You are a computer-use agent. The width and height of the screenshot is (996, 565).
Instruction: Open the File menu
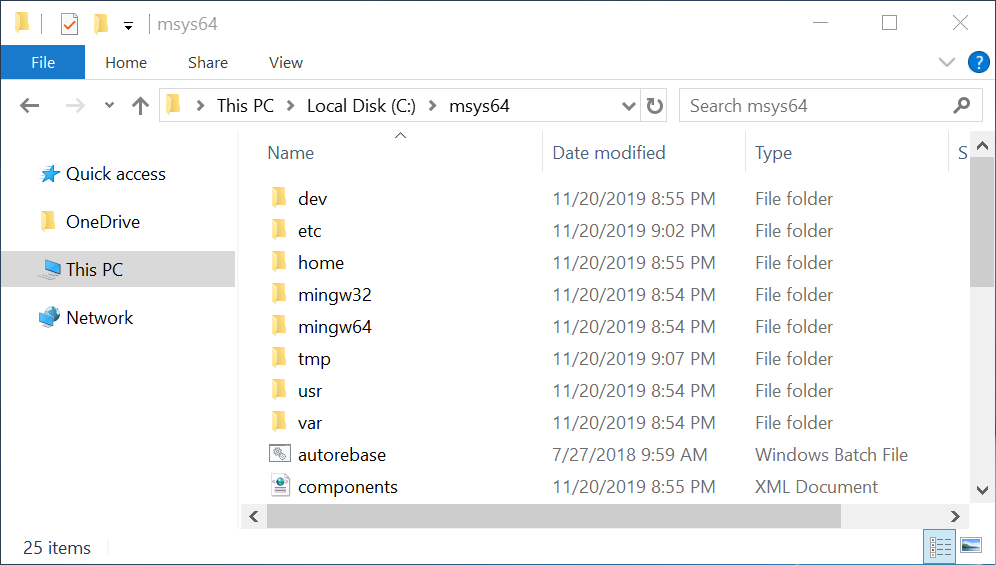43,62
